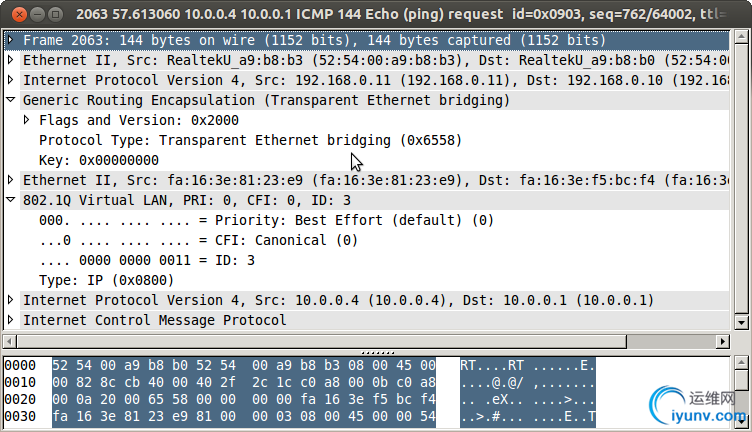Screen dimensions: 752x432
Task: Collapse Generic Routing Encapsulation section
Action: pyautogui.click(x=11, y=100)
